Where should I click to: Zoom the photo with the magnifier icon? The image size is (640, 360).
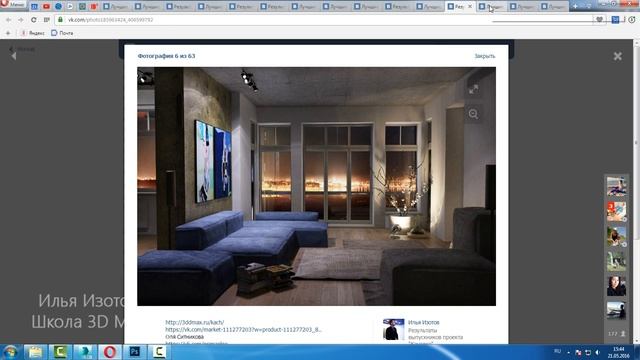[473, 114]
